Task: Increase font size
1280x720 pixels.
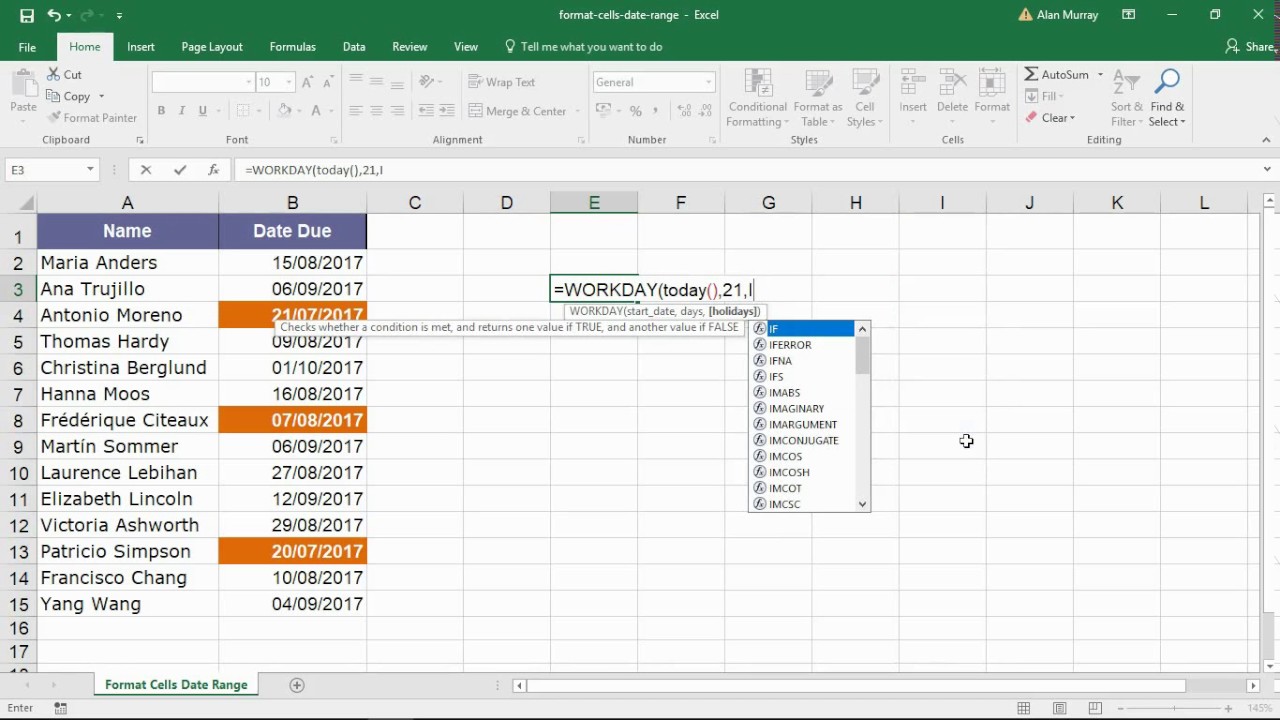Action: (x=308, y=82)
